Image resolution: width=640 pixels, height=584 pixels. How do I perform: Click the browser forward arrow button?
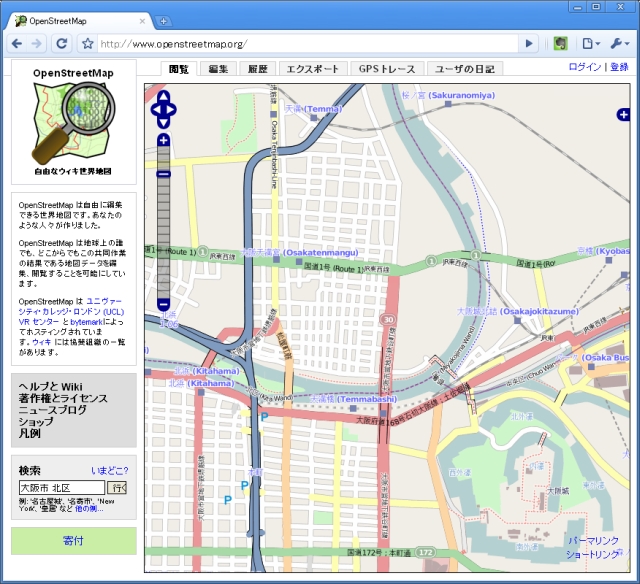[x=36, y=44]
